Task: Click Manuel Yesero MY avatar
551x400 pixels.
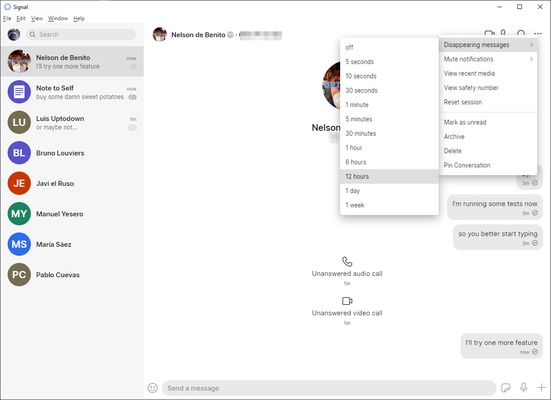Action: 19,214
